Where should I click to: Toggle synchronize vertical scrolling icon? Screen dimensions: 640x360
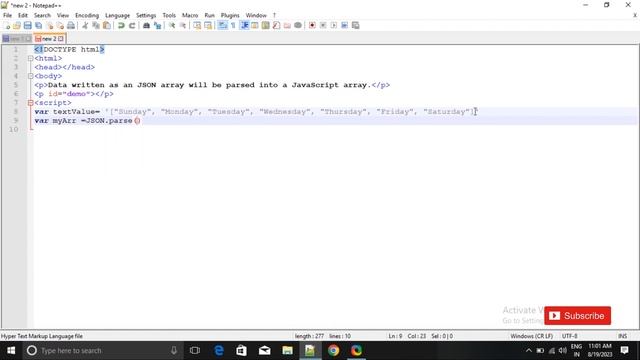tap(197, 25)
